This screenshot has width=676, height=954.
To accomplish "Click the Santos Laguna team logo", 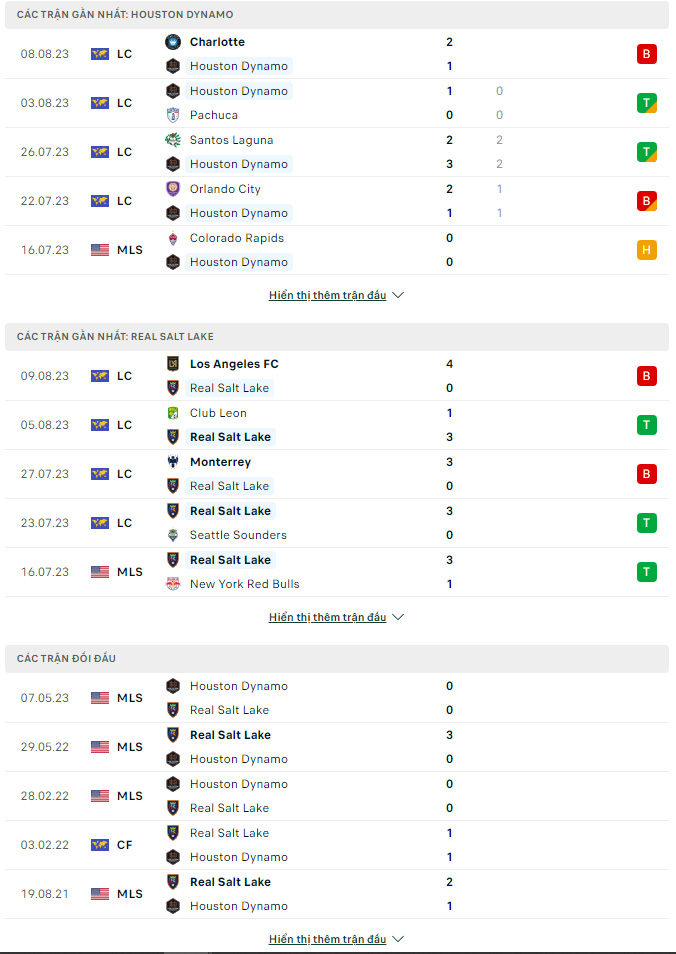I will [x=173, y=140].
